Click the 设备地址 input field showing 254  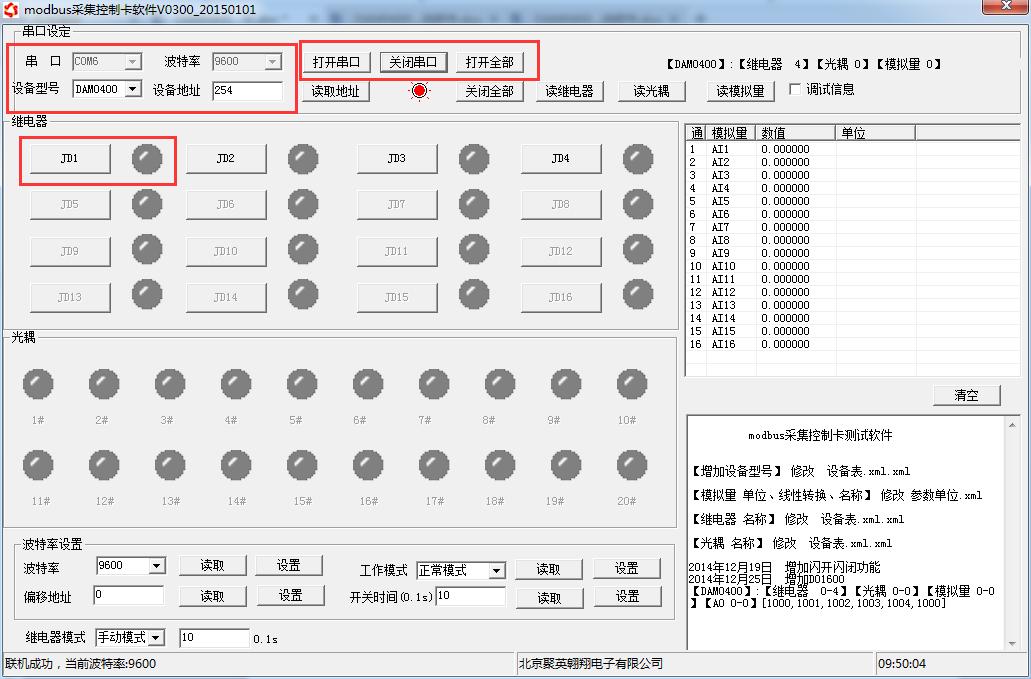(248, 91)
